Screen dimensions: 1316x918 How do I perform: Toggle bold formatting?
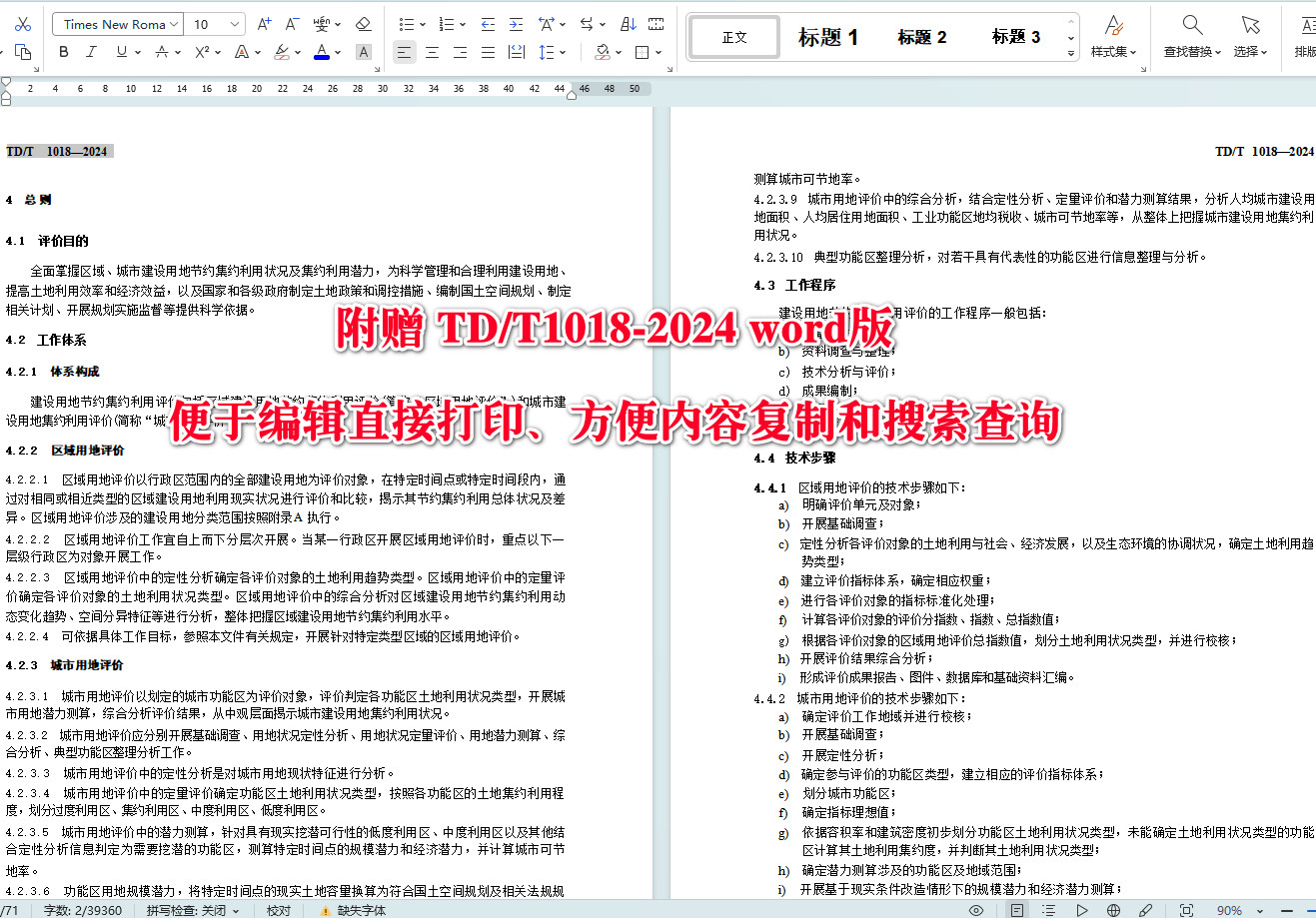[64, 52]
